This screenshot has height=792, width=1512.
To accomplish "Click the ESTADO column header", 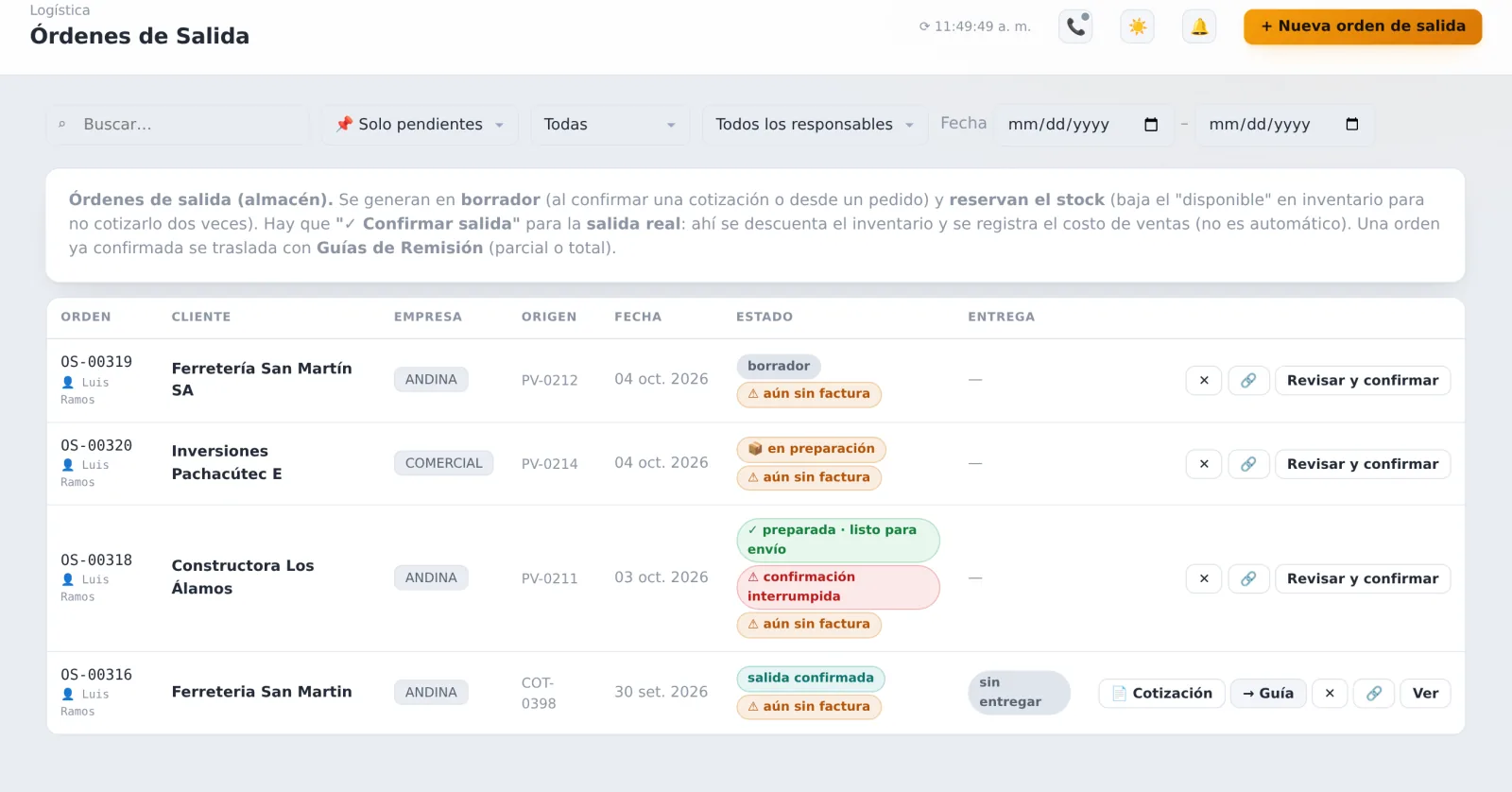I will click(x=765, y=317).
